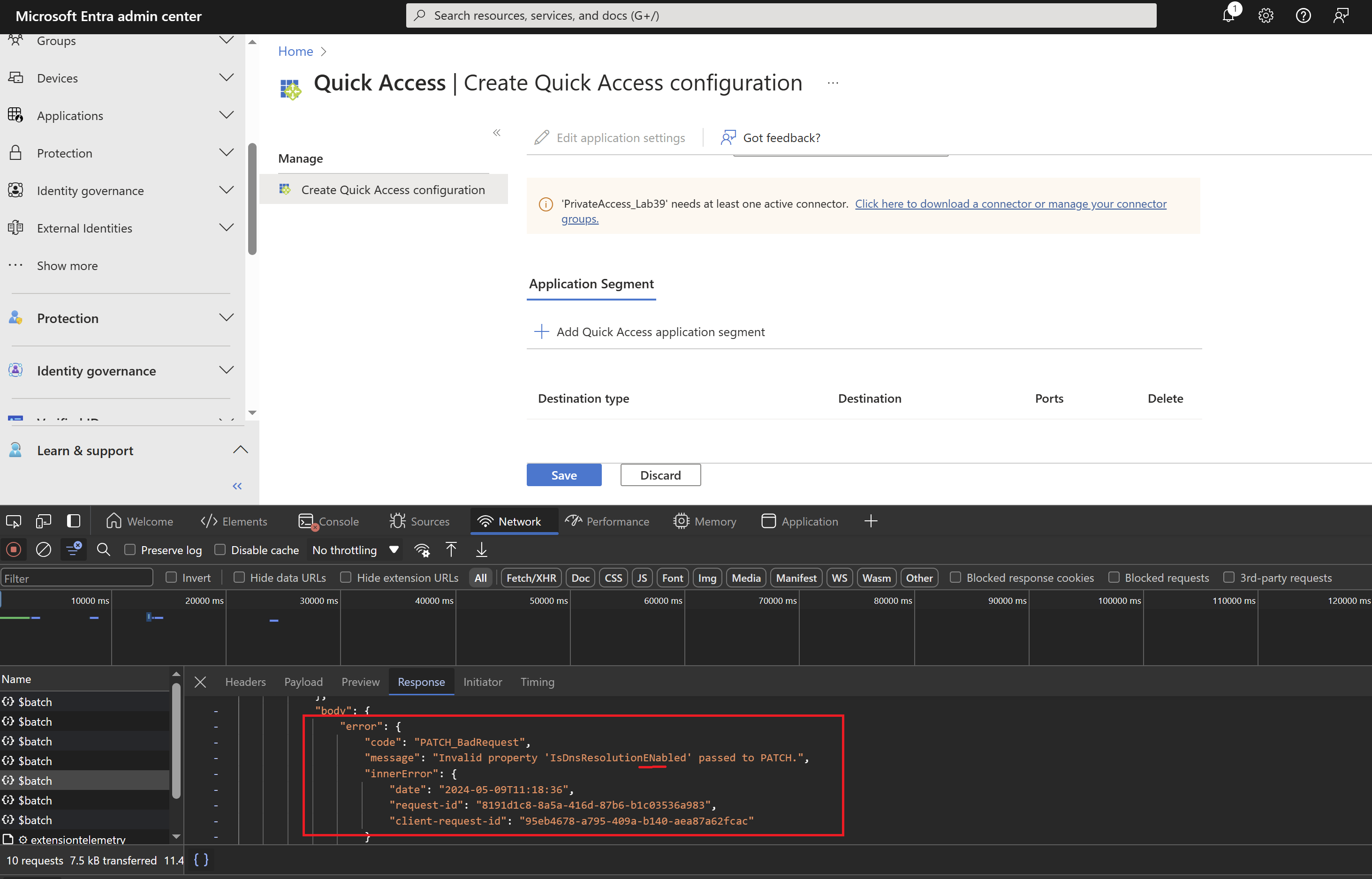Open network conditions wifi-gear icon

(422, 550)
